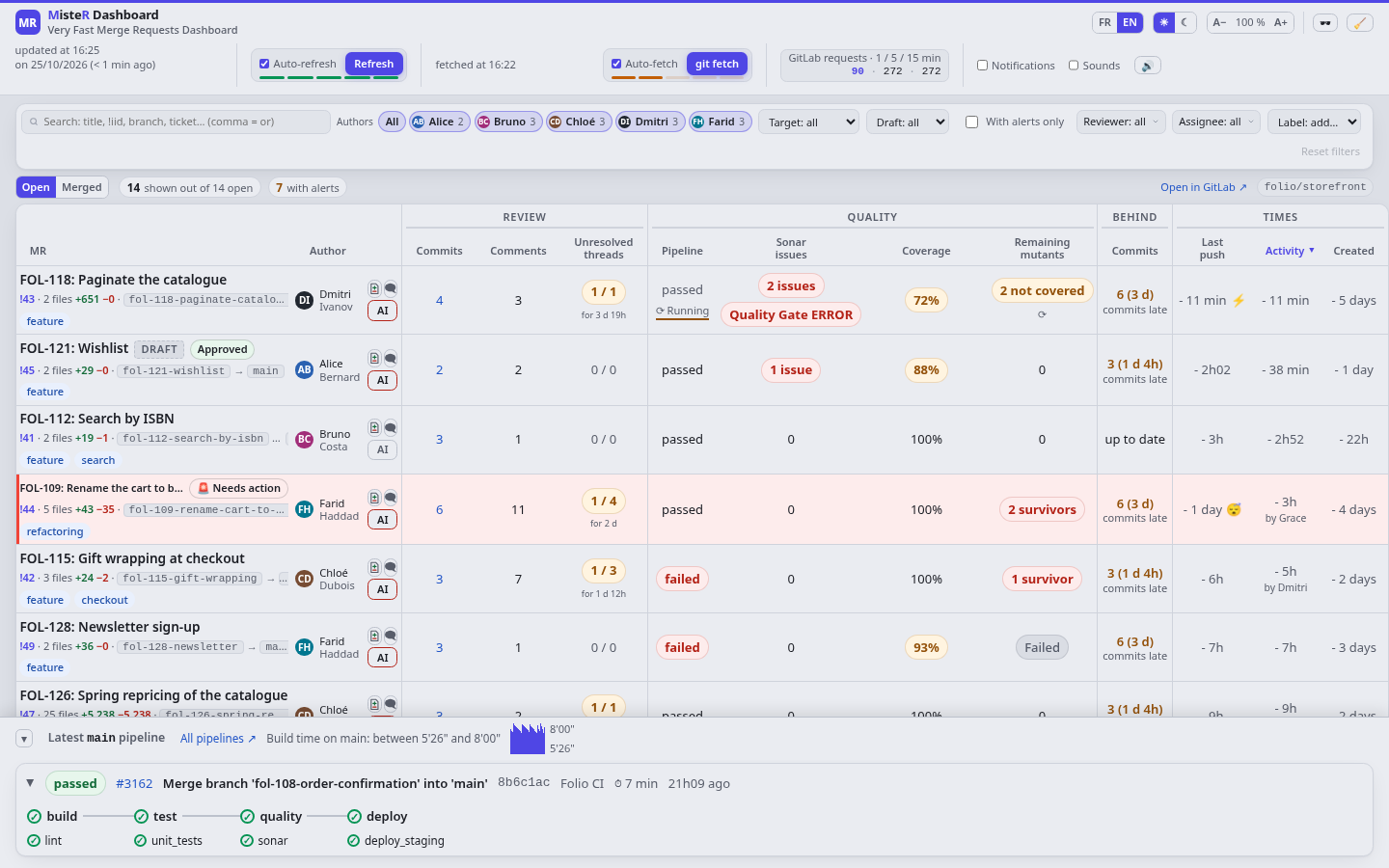Open comments bubble icon for FOL-118 row
1389x868 pixels.
point(391,288)
